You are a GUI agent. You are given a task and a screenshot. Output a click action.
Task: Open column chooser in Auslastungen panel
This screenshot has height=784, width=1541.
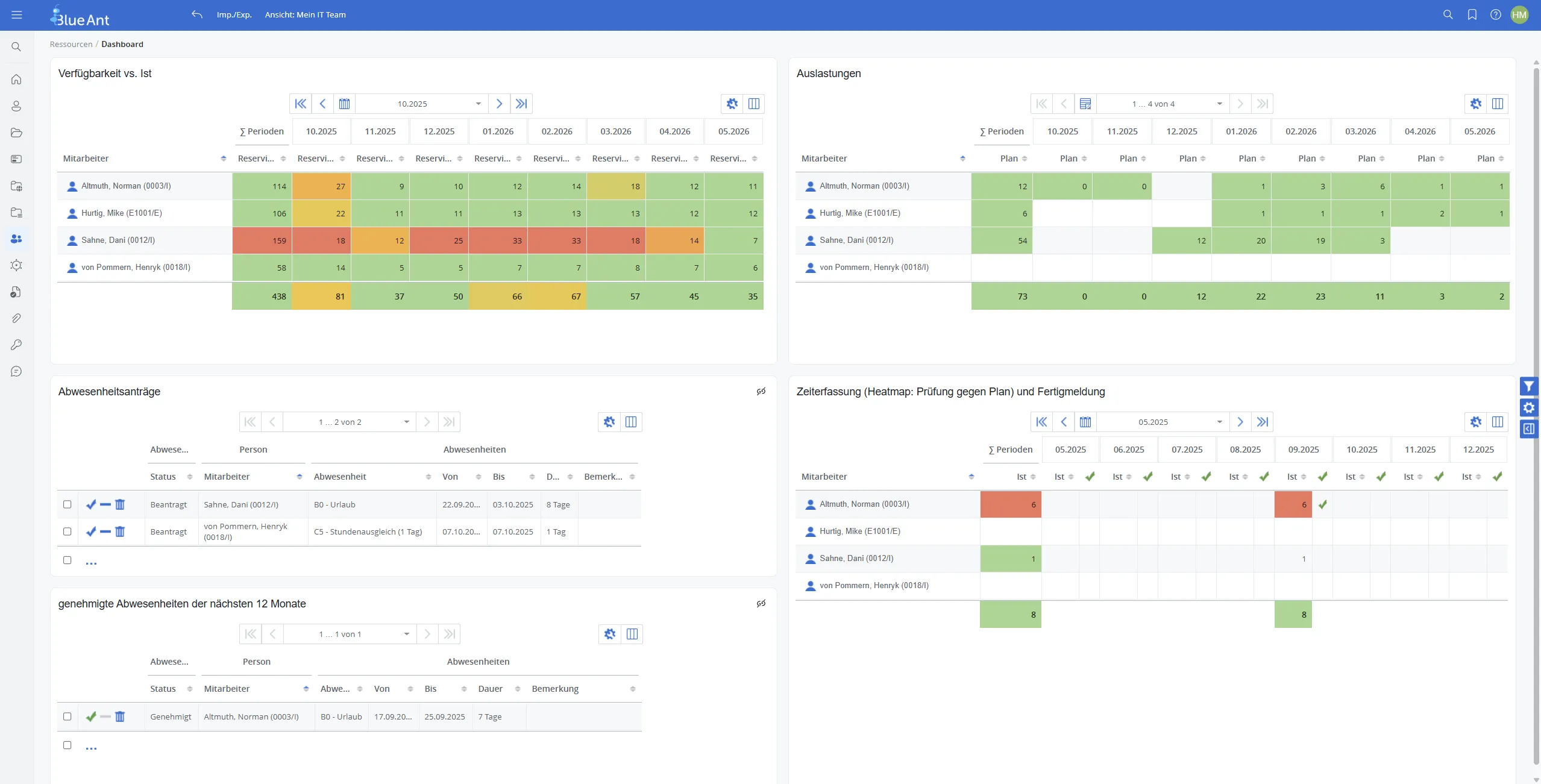[x=1497, y=104]
